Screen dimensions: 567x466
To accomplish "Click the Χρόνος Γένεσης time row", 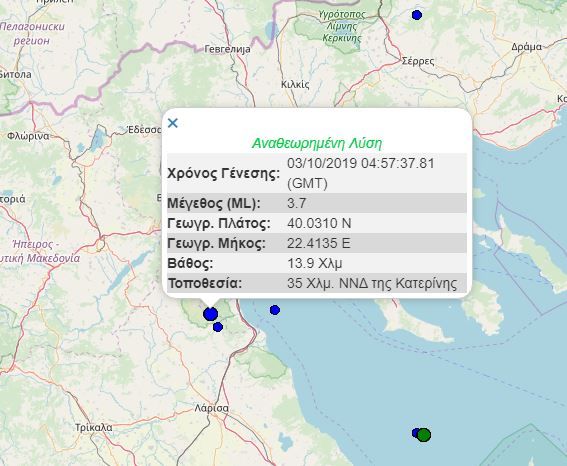I will (317, 173).
